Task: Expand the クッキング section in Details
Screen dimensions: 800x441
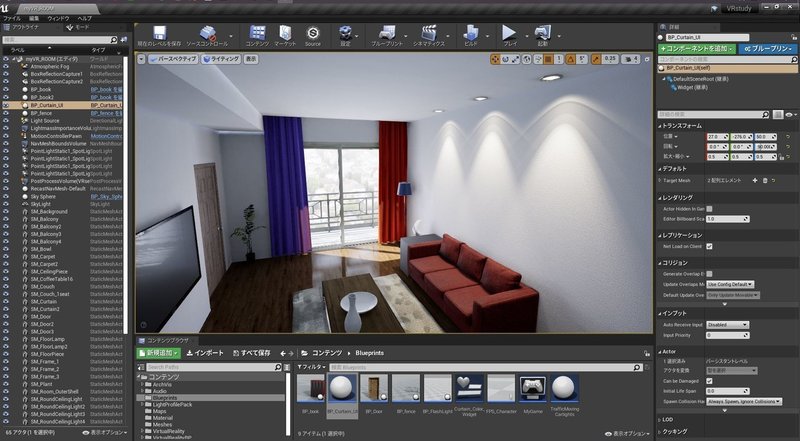Action: 660,432
